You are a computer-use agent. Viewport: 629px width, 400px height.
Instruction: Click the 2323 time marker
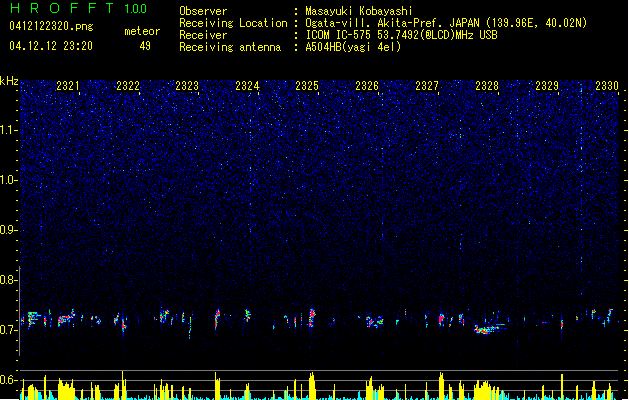(x=187, y=86)
